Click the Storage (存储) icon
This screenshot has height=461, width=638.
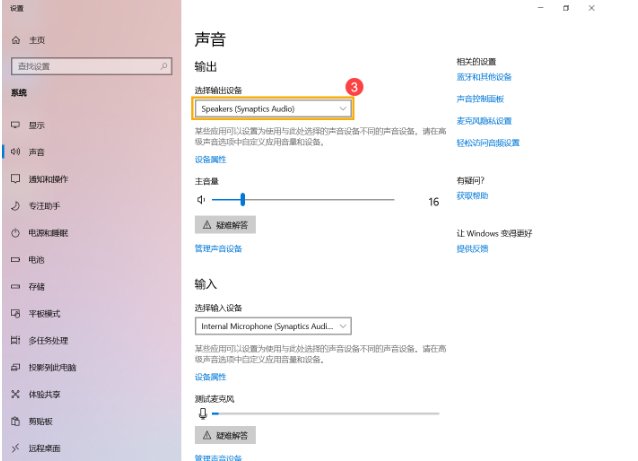(15, 286)
